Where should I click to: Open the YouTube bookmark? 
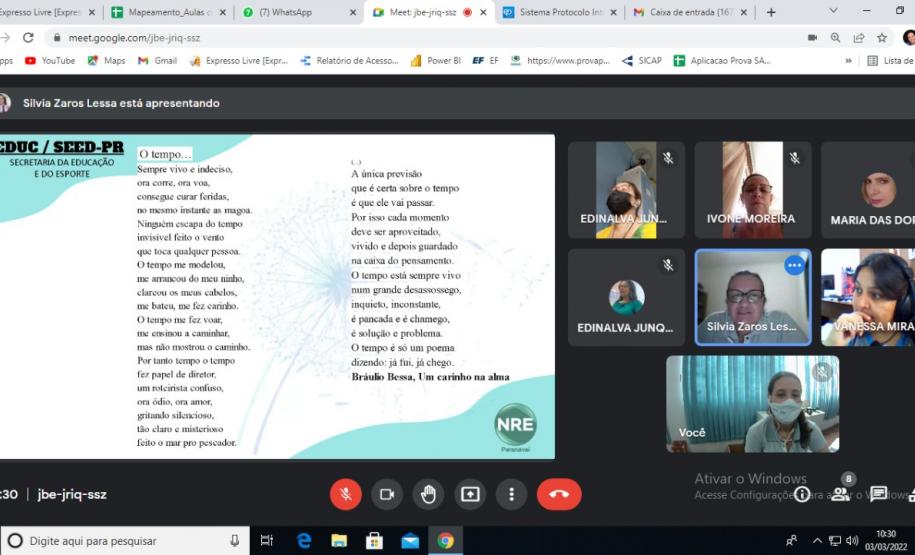49,60
